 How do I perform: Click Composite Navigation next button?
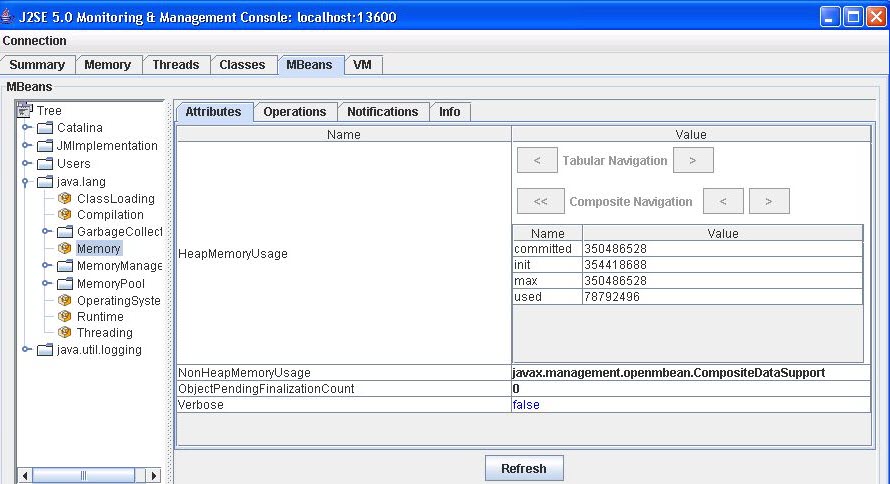(769, 201)
